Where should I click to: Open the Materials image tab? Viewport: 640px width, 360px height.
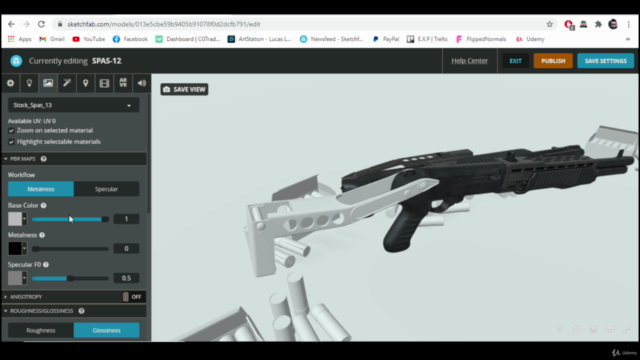[48, 83]
